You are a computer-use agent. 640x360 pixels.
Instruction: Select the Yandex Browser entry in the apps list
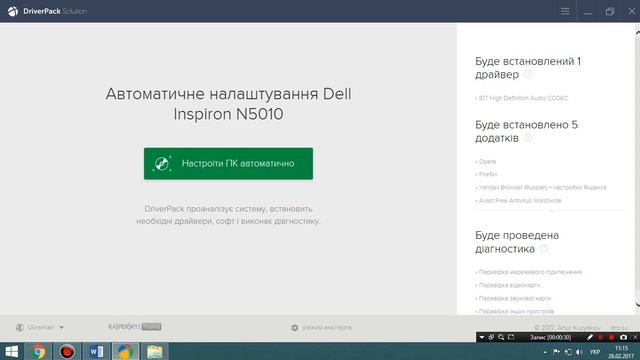pyautogui.click(x=541, y=187)
